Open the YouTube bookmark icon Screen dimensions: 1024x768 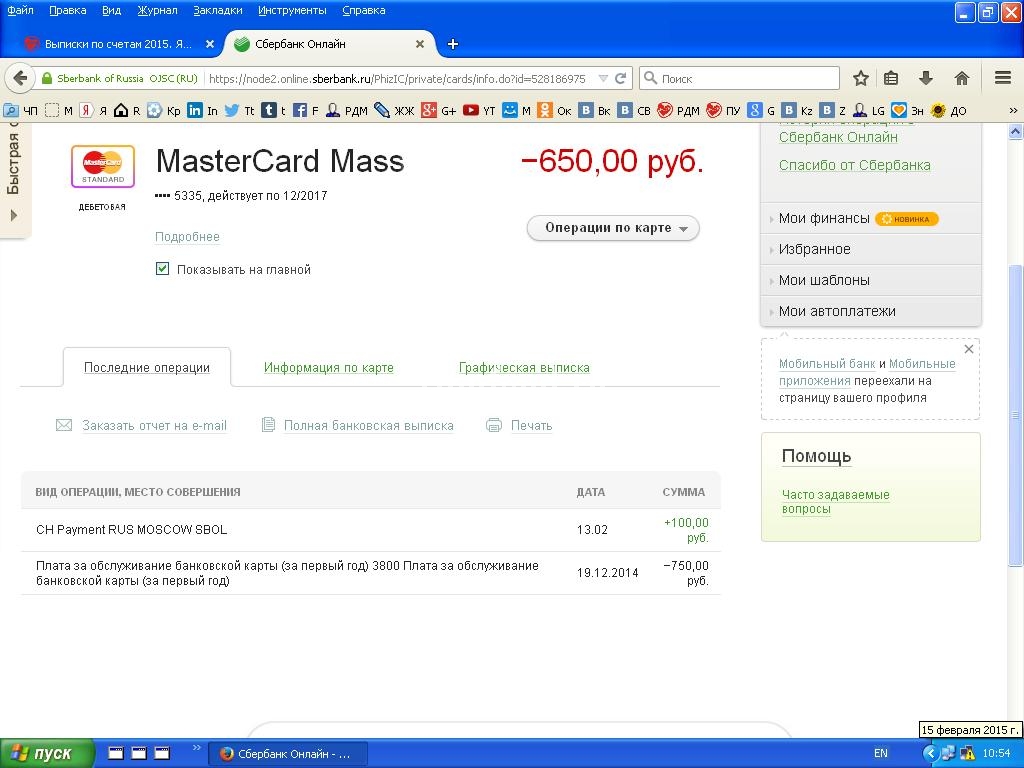[x=470, y=110]
